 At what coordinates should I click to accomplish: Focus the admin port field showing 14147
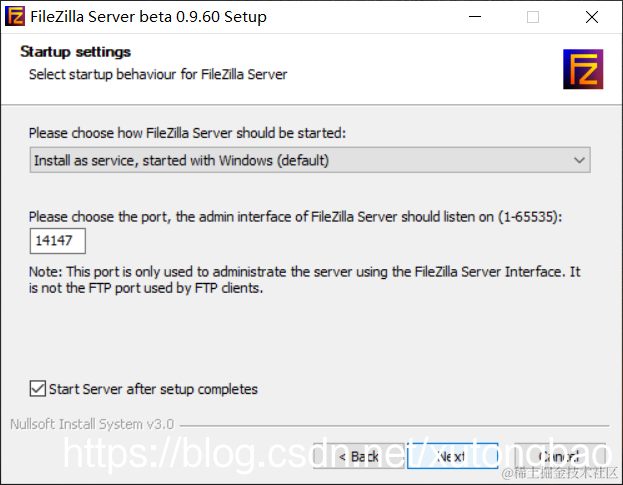tap(58, 241)
